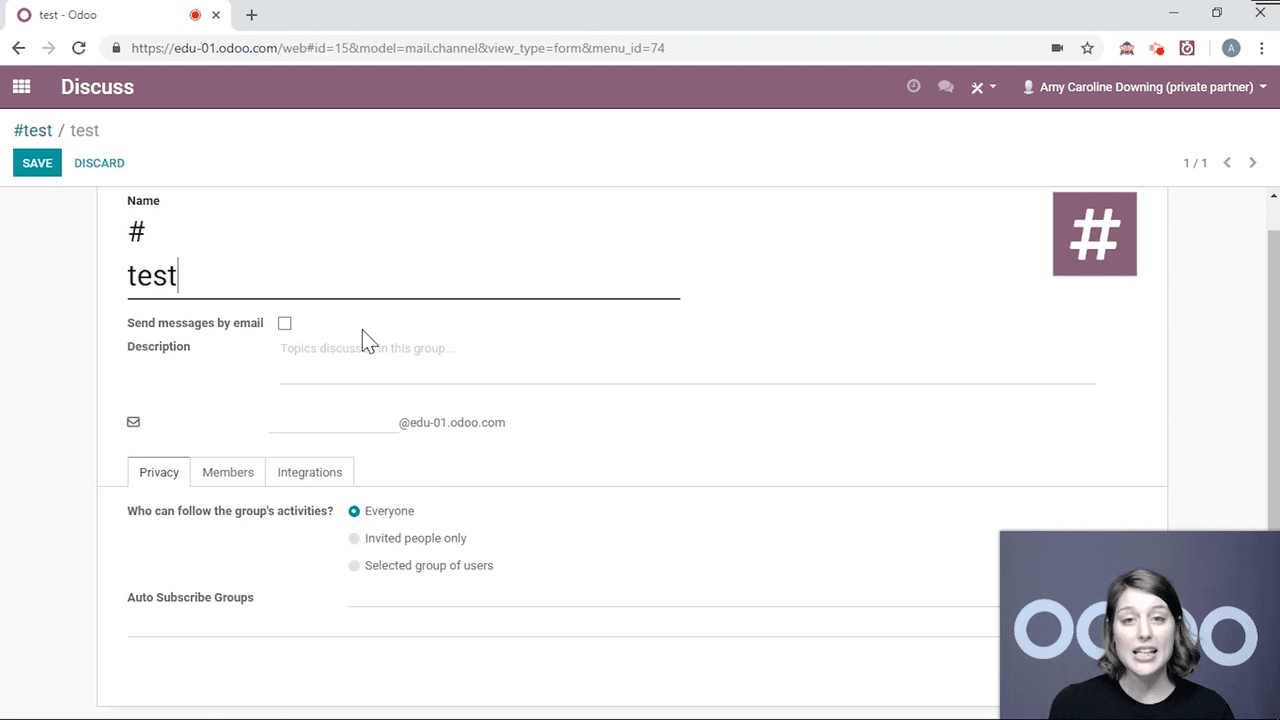Go to next record with right arrow
This screenshot has height=720, width=1280.
click(x=1252, y=163)
